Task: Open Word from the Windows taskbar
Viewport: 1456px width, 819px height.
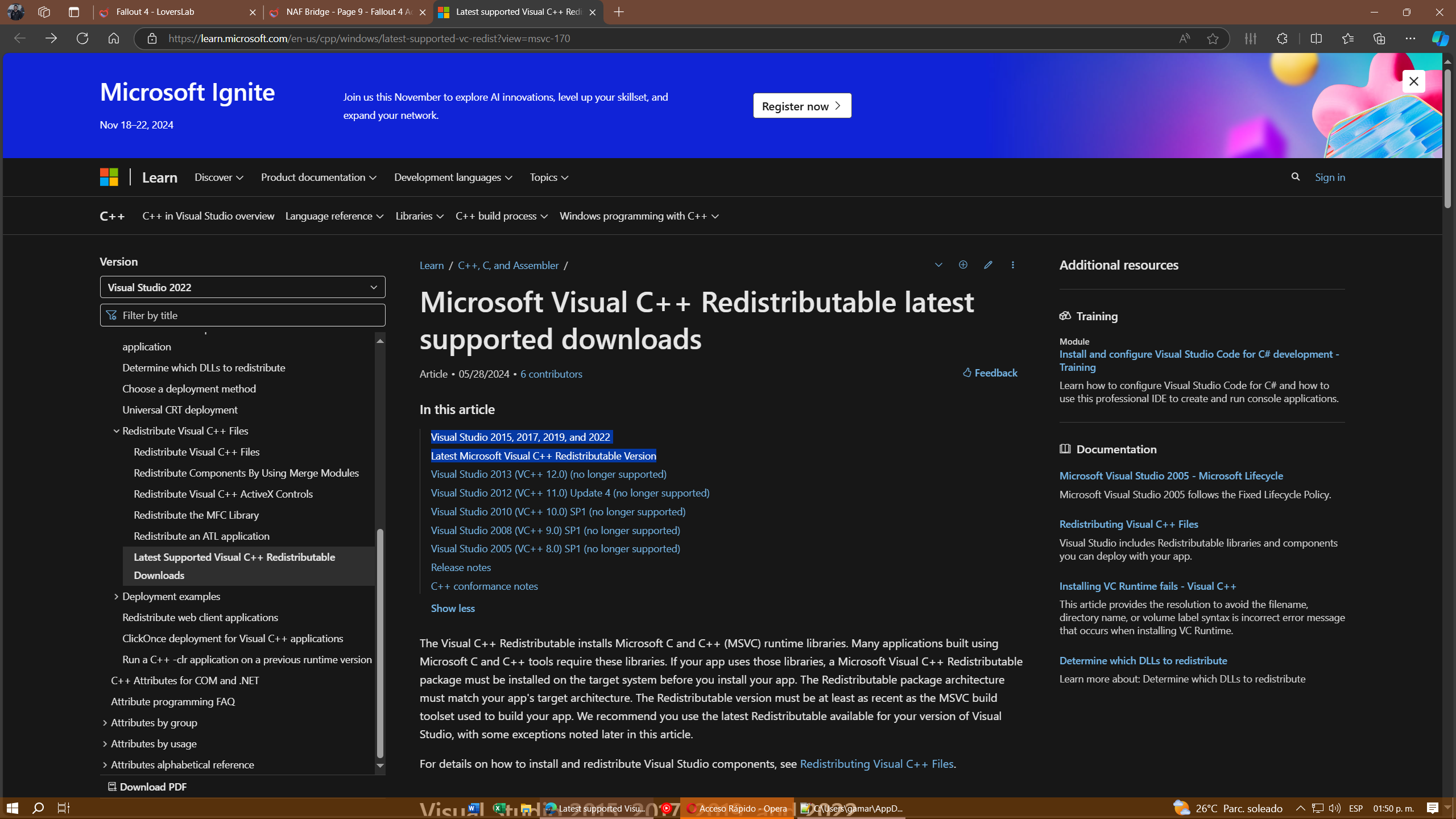Action: 473,808
